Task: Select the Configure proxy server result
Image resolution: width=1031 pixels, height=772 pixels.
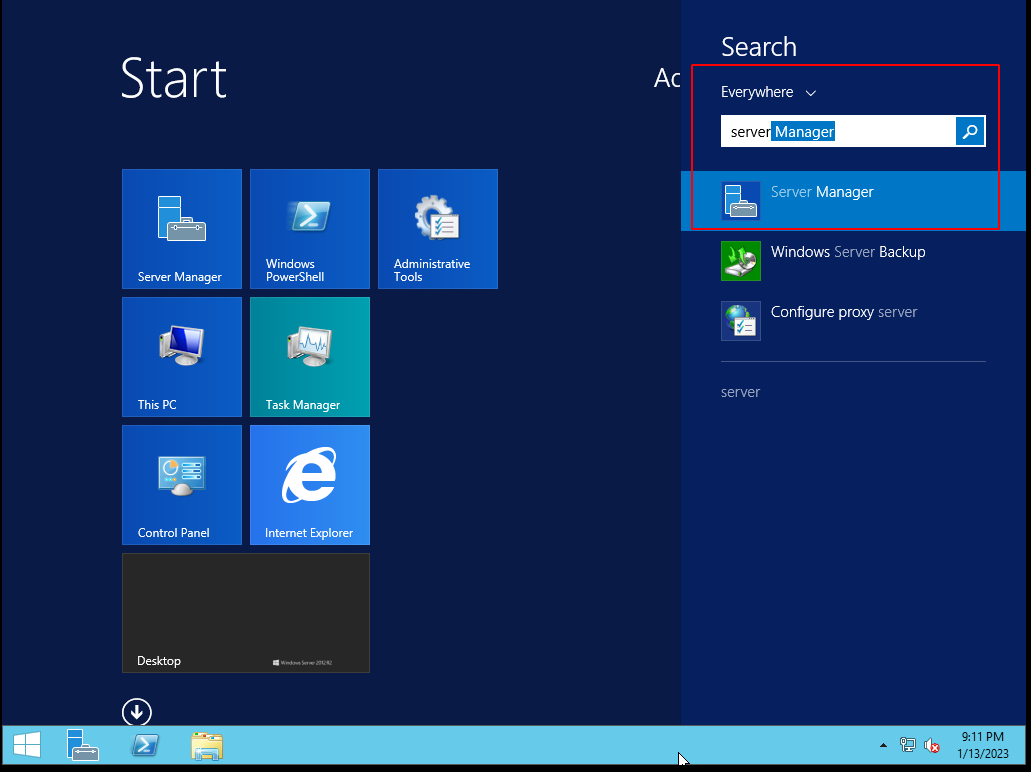Action: 853,320
